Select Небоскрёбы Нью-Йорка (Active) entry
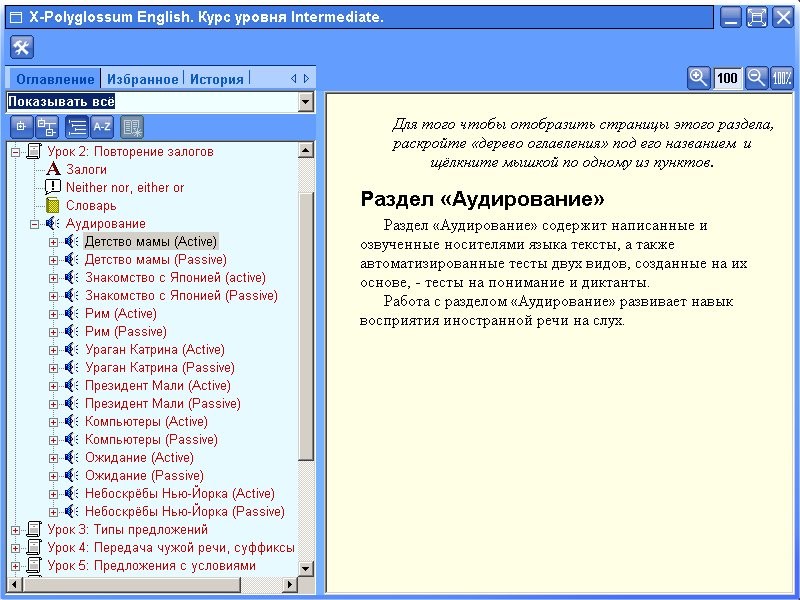Image resolution: width=800 pixels, height=600 pixels. coord(180,493)
